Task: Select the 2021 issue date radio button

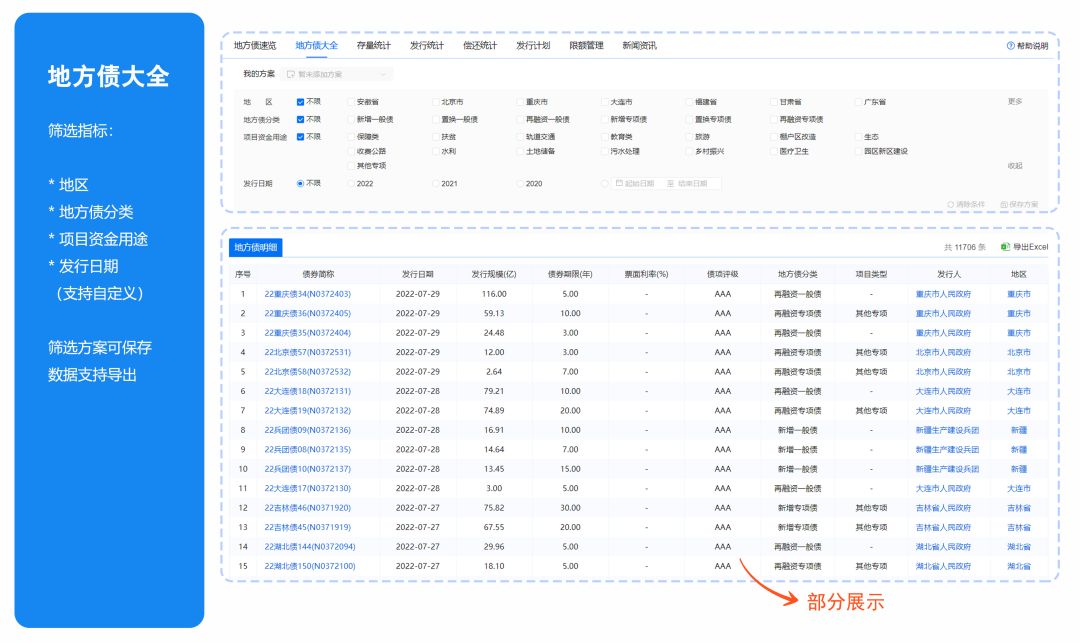Action: coord(437,184)
